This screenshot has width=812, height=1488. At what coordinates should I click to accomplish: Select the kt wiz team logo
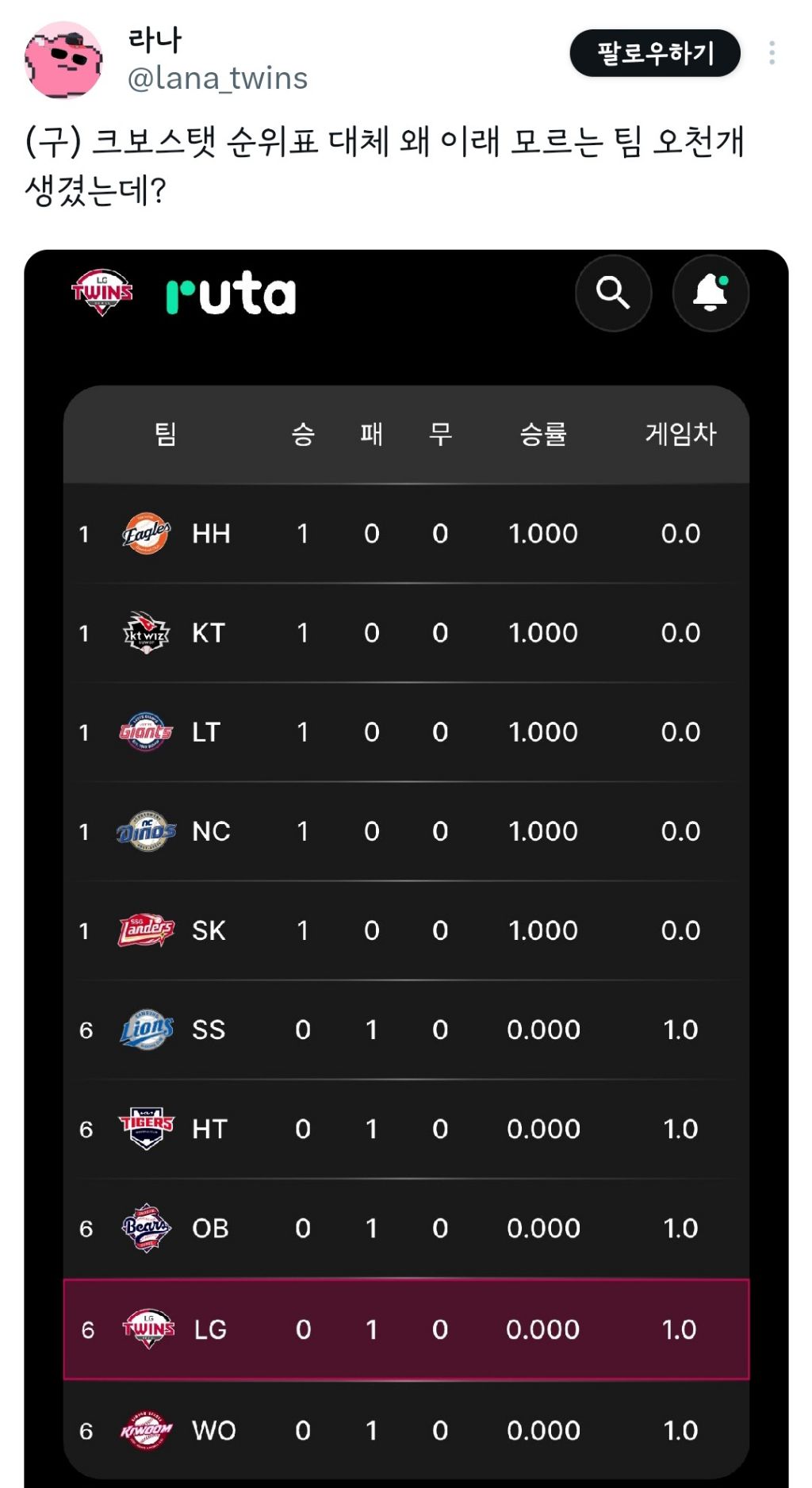tap(146, 633)
